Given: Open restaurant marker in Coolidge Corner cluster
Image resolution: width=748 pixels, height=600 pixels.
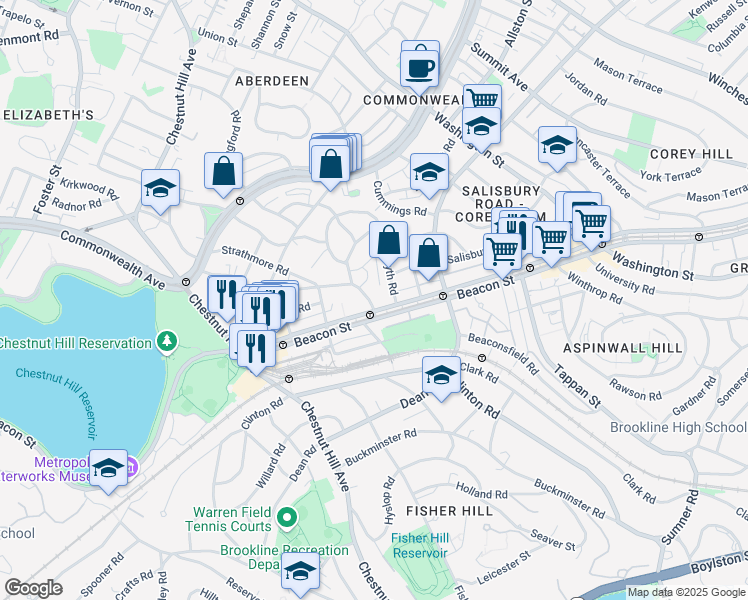Looking at the screenshot, I should (519, 231).
